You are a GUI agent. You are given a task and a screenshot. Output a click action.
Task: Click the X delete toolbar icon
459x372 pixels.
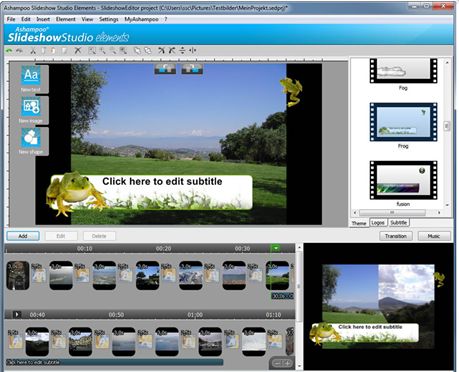pos(78,51)
